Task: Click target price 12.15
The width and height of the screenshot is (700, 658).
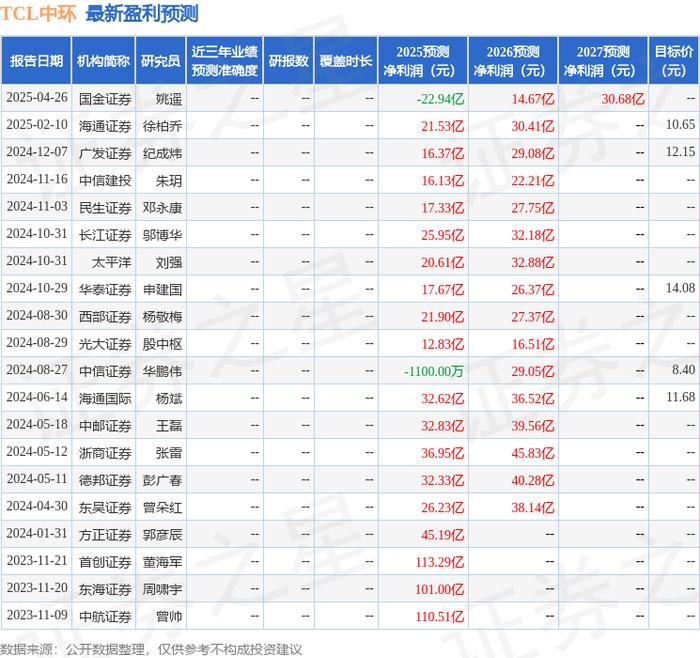Action: pos(680,152)
